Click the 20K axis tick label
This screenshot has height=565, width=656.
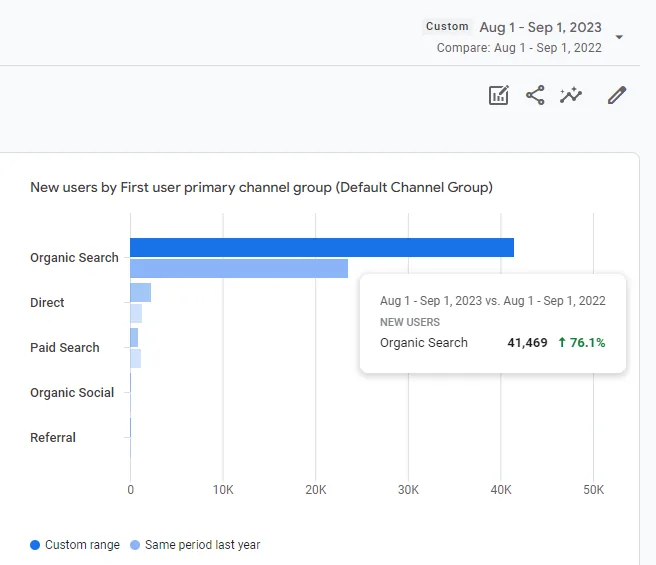point(315,490)
